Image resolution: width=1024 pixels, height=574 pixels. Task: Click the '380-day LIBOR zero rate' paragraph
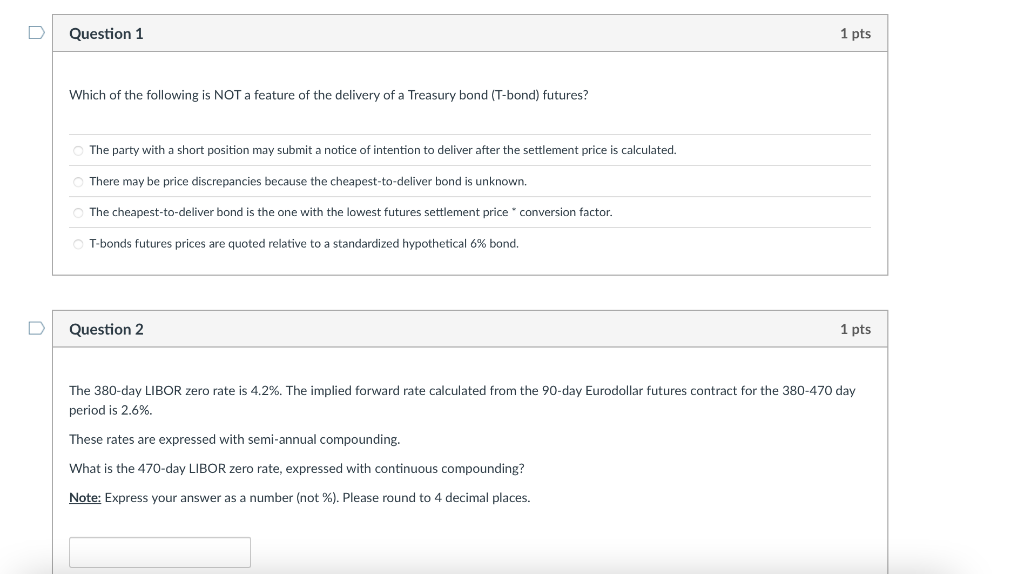click(x=462, y=400)
